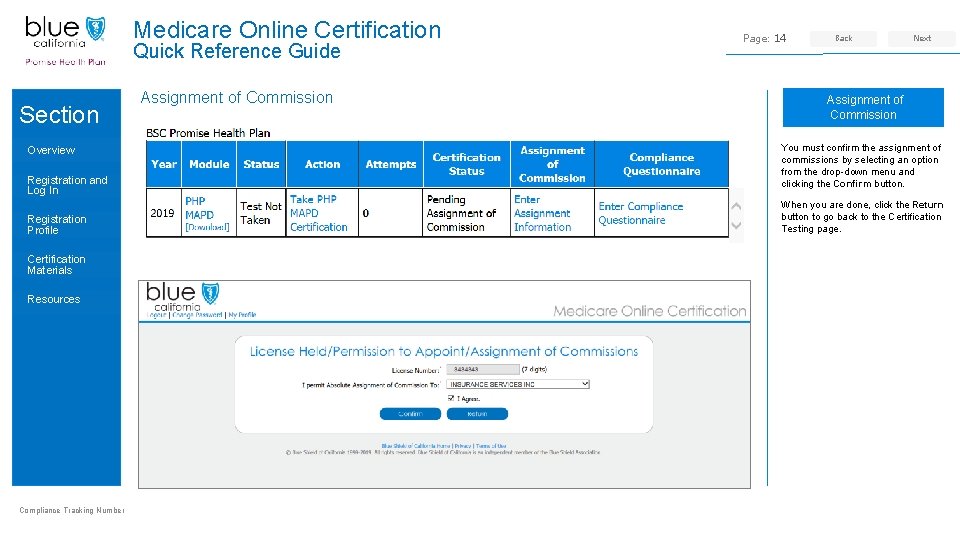
Task: Toggle the I Agree checkbox
Action: [451, 398]
